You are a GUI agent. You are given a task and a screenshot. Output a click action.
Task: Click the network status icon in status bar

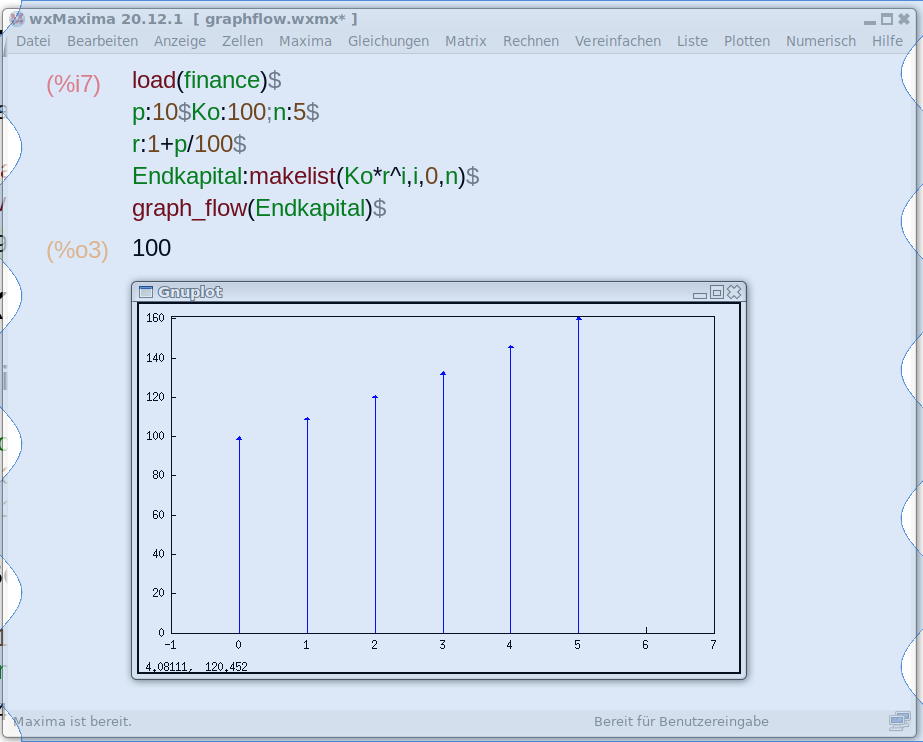point(899,721)
